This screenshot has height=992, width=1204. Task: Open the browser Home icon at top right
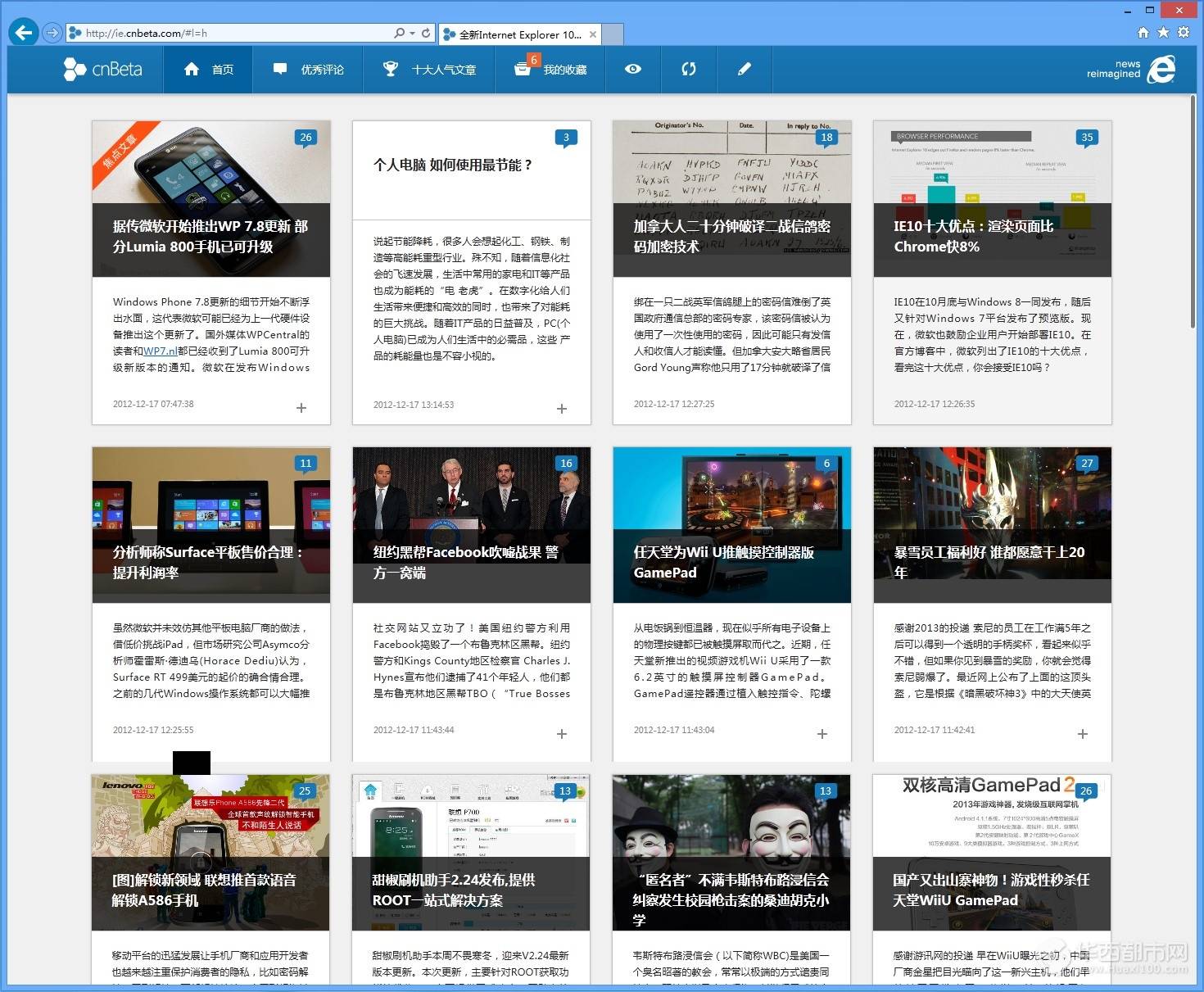coord(1143,32)
